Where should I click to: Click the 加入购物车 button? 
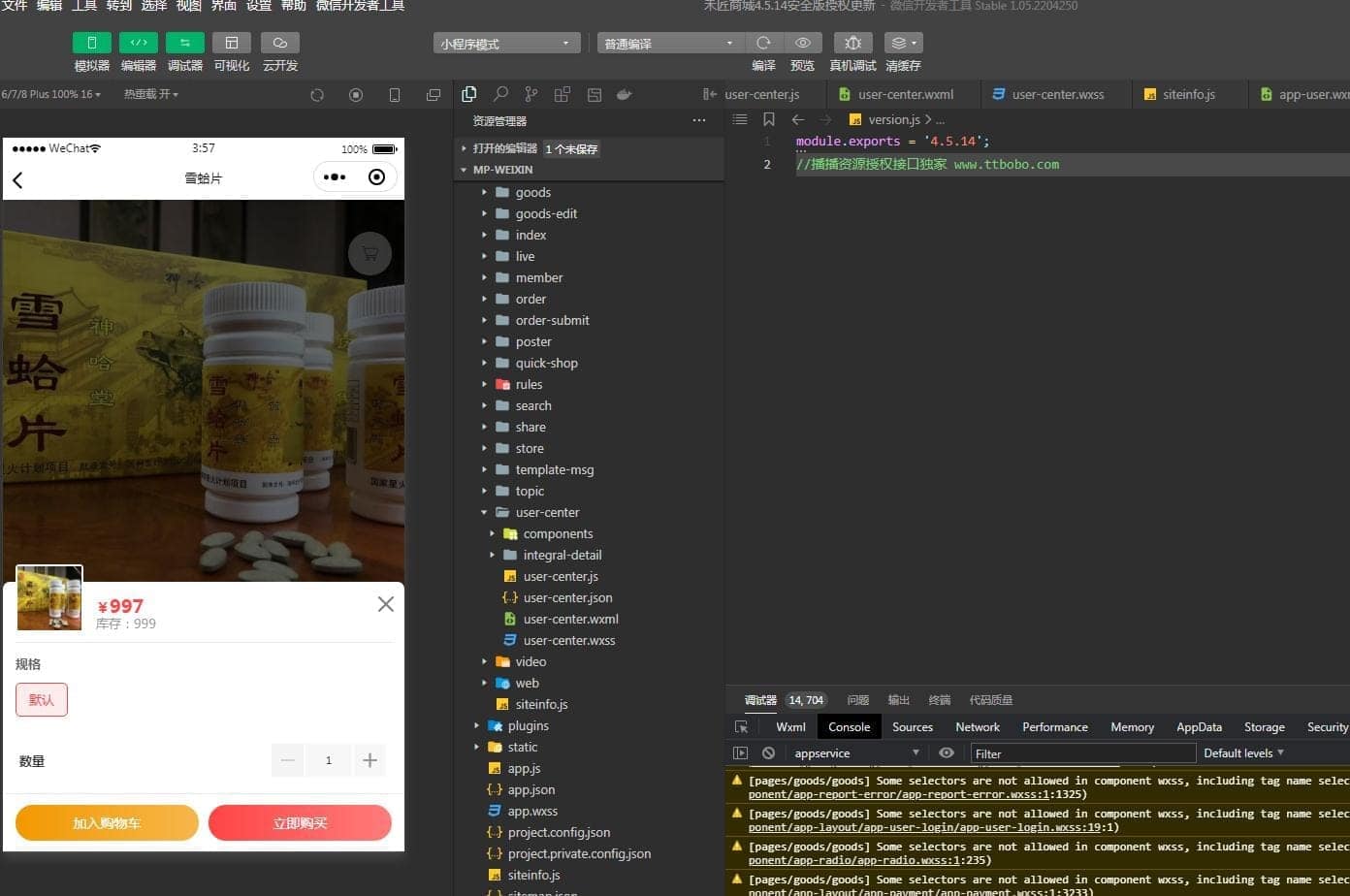pyautogui.click(x=107, y=823)
